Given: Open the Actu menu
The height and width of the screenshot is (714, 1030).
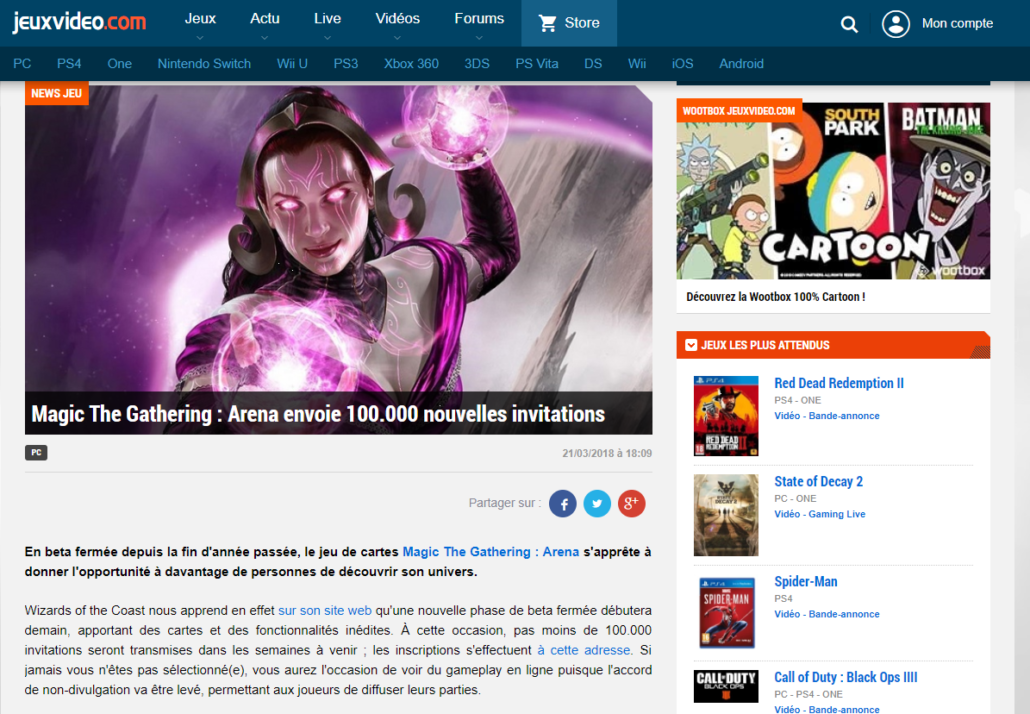Looking at the screenshot, I should coord(265,19).
